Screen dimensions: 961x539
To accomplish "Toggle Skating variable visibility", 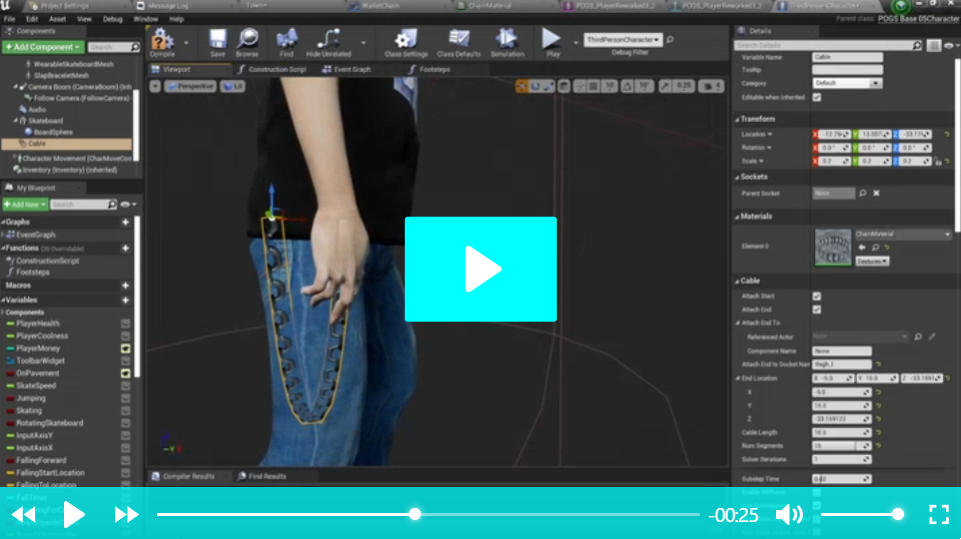I will click(x=125, y=411).
